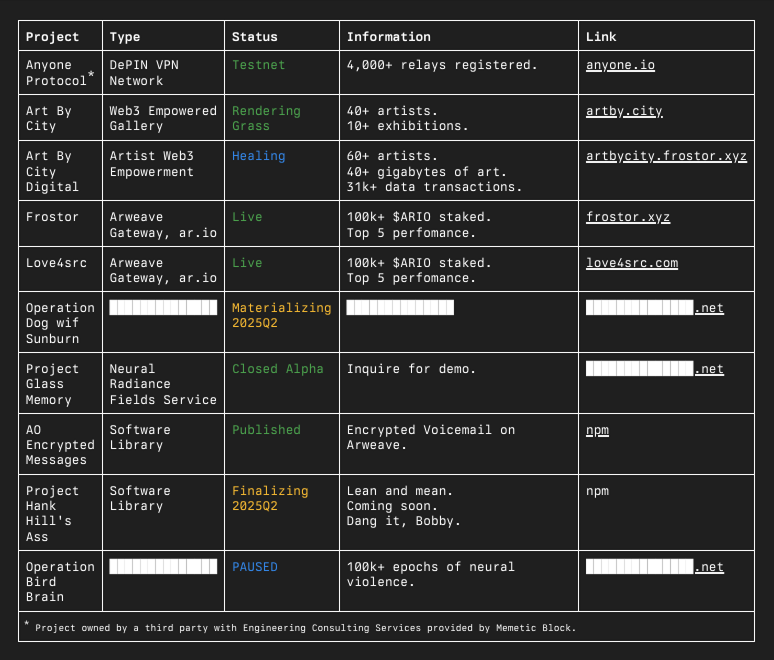The width and height of the screenshot is (774, 660).
Task: Click the Rendering Grass status
Action: pyautogui.click(x=267, y=118)
